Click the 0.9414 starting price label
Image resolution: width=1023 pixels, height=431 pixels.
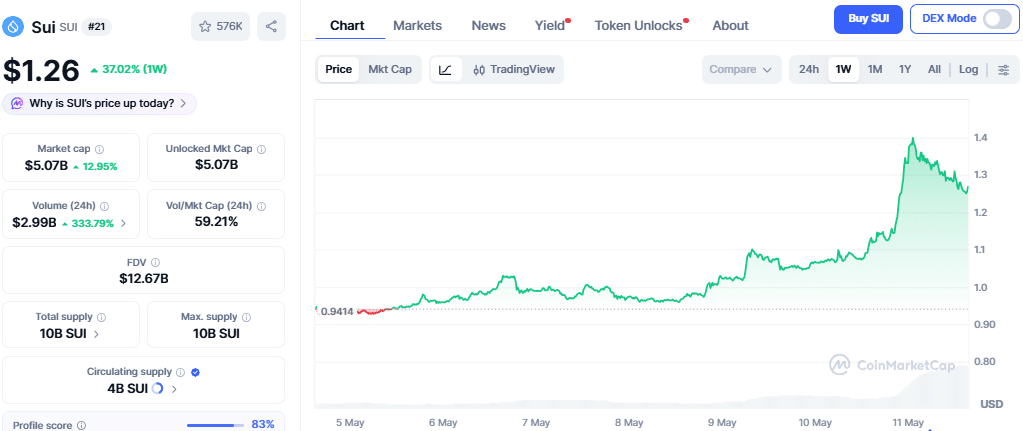pyautogui.click(x=337, y=311)
